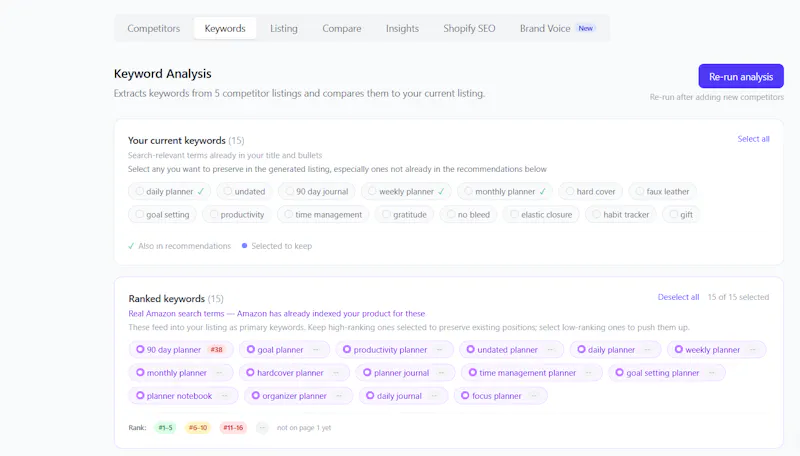Select the faux leather keyword
This screenshot has width=800, height=456.
point(662,191)
